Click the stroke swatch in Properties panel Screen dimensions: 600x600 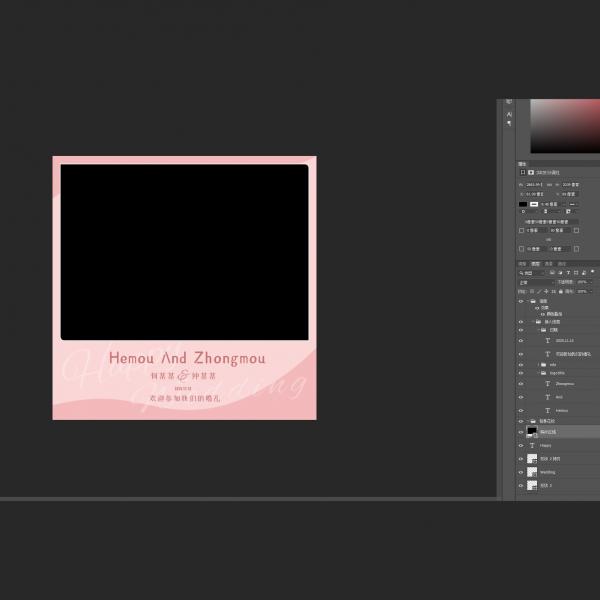tap(534, 203)
